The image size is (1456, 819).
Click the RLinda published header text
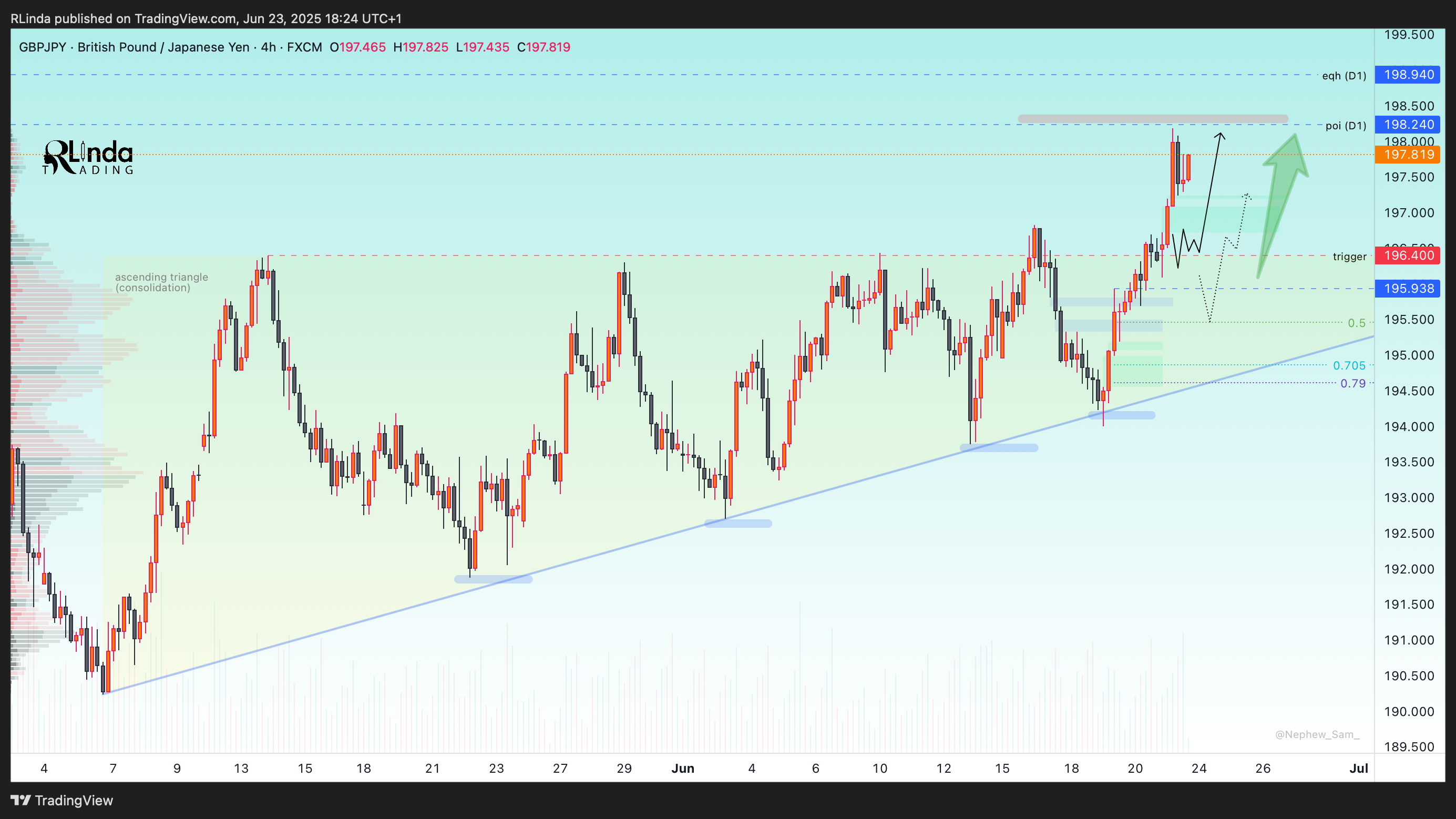coord(206,18)
